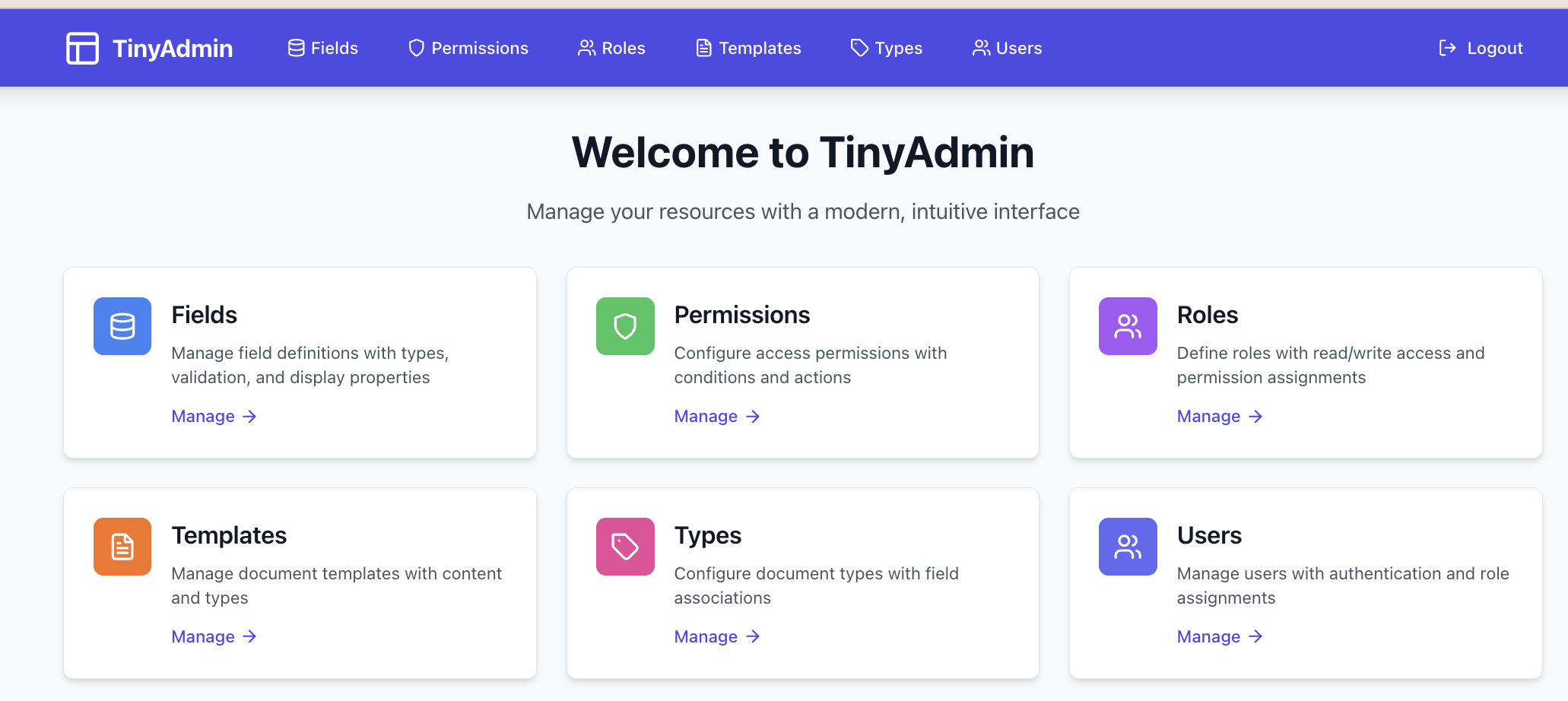Image resolution: width=1568 pixels, height=701 pixels.
Task: Click the blue Fields database icon
Action: (122, 326)
